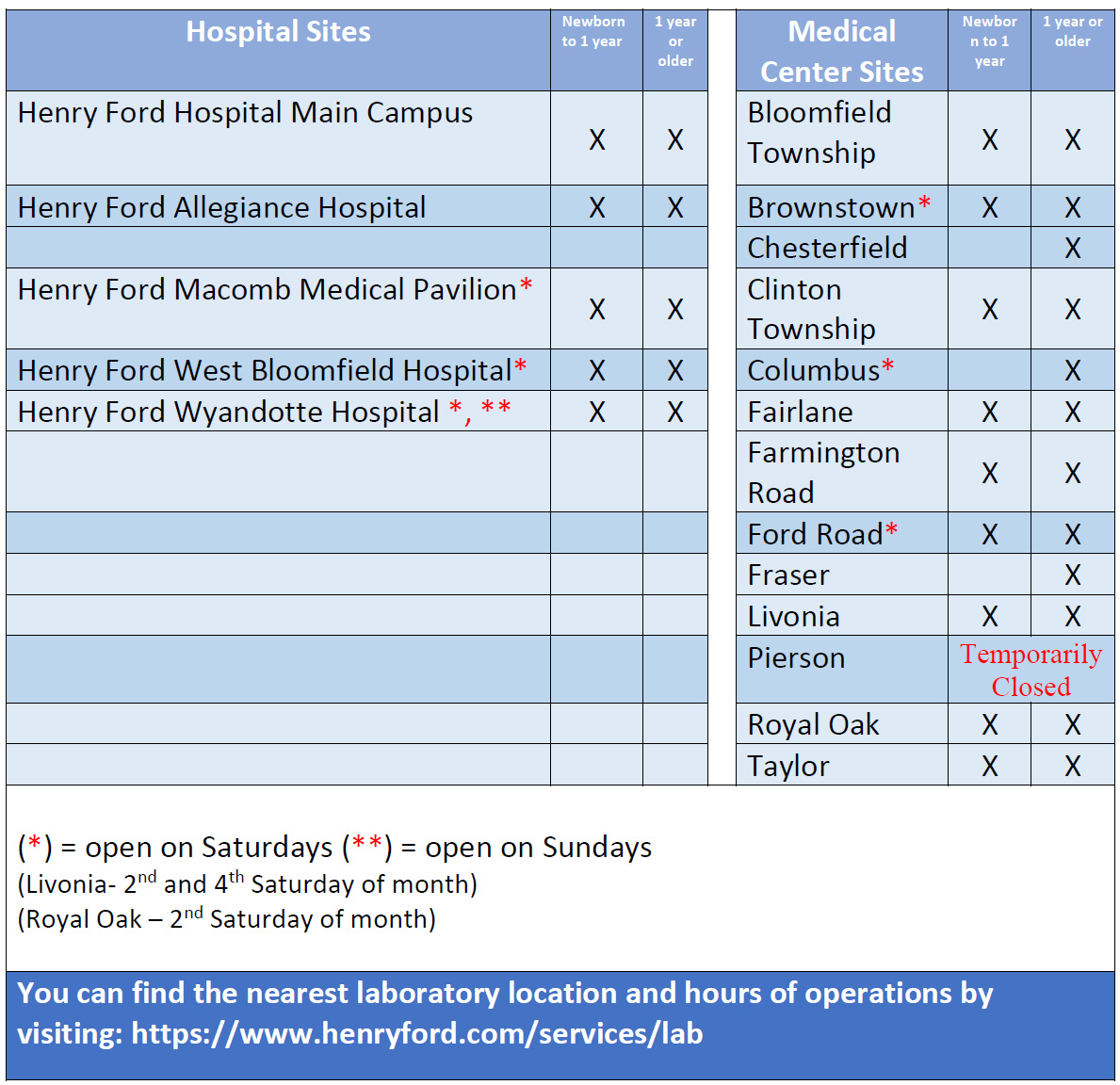Select the Henry Ford Hospital Main Campus row
This screenshot has height=1085, width=1120.
[x=245, y=113]
